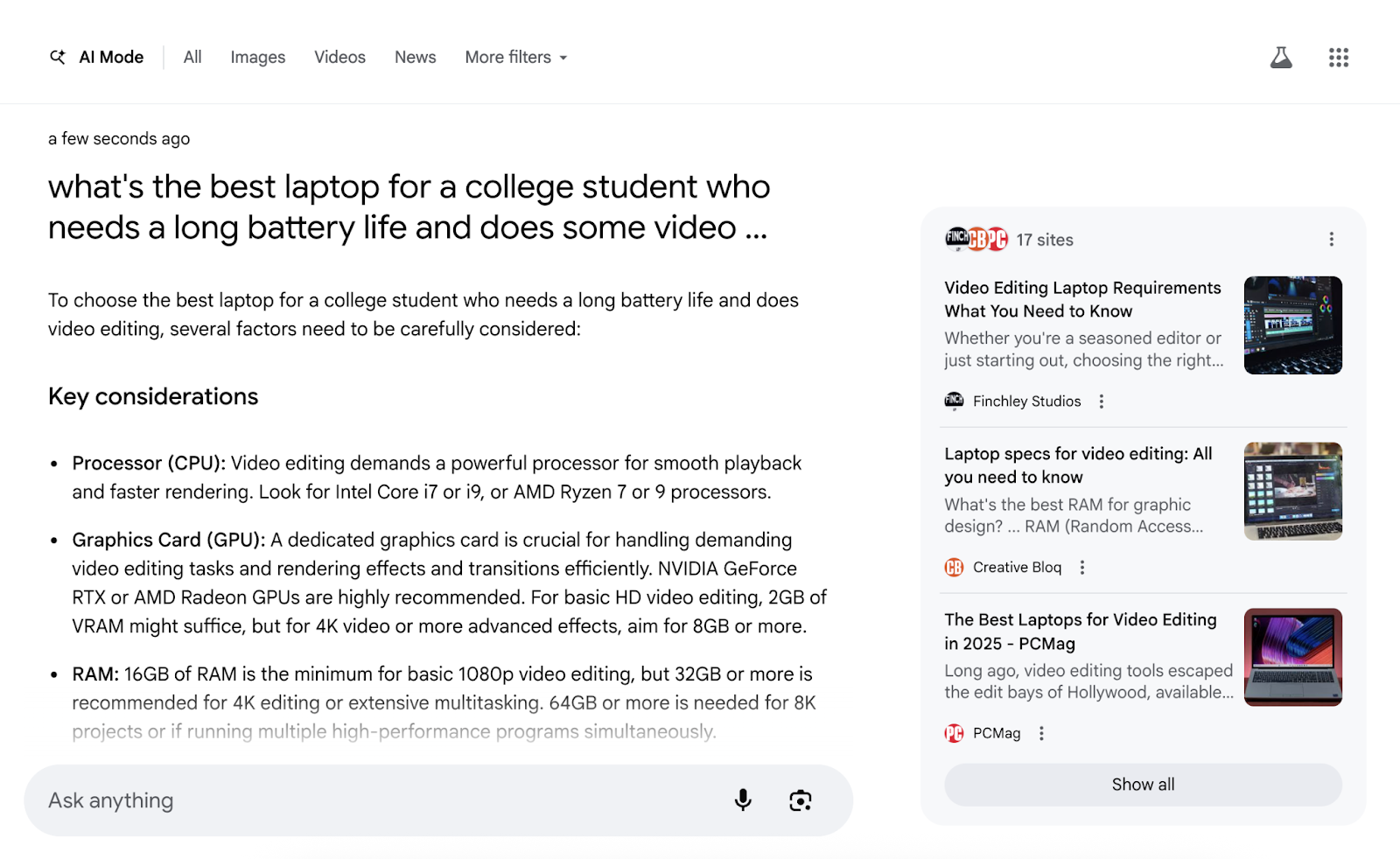Switch to the News tab

[415, 57]
